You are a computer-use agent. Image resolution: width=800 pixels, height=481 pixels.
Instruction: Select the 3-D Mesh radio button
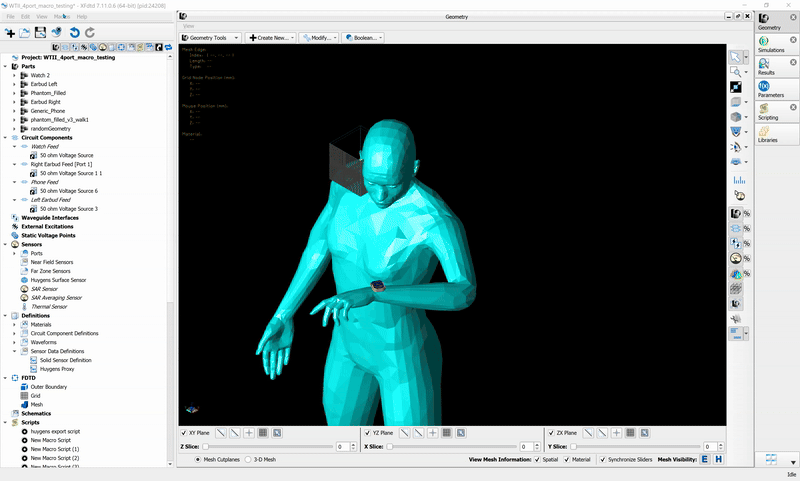[x=247, y=460]
